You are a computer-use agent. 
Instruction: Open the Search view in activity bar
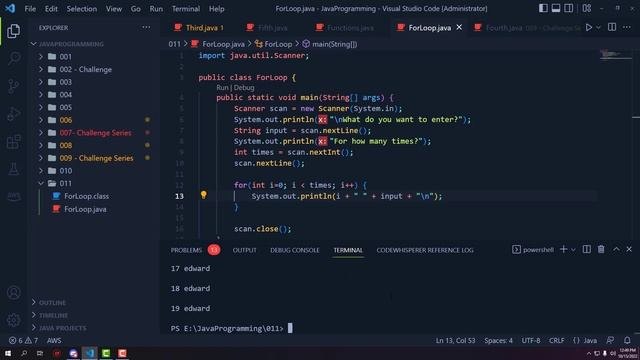(13, 58)
